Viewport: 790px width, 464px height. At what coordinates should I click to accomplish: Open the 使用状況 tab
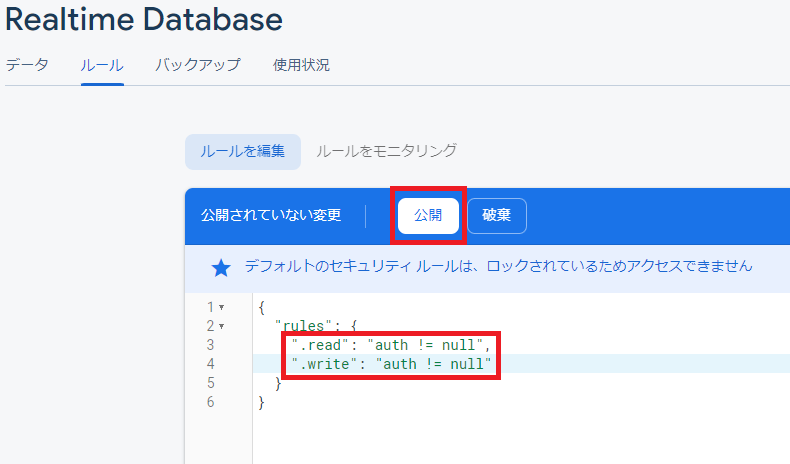pos(301,65)
